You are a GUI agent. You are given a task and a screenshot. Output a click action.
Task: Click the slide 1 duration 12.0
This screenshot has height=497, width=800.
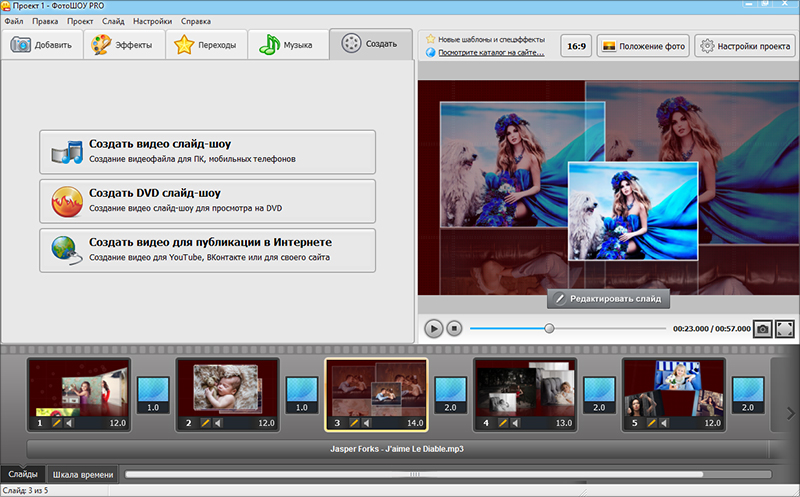pos(117,423)
